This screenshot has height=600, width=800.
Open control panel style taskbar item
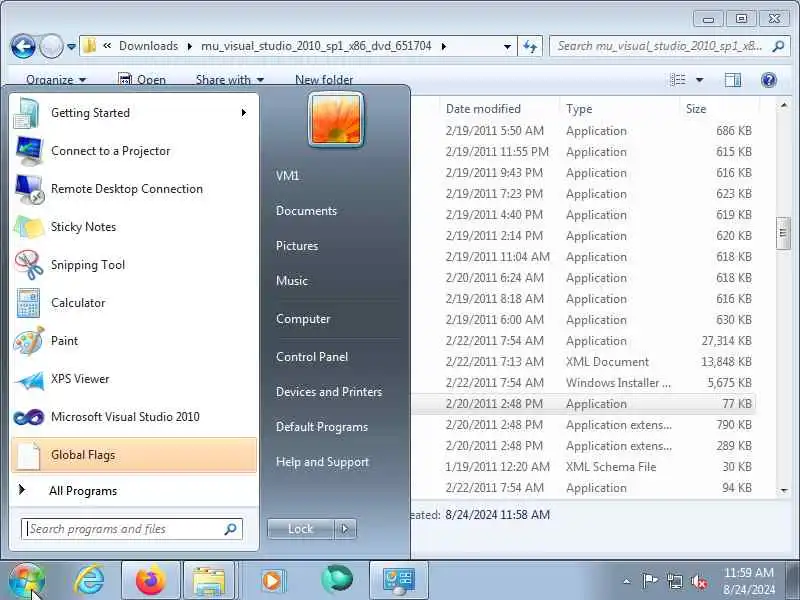(x=399, y=581)
